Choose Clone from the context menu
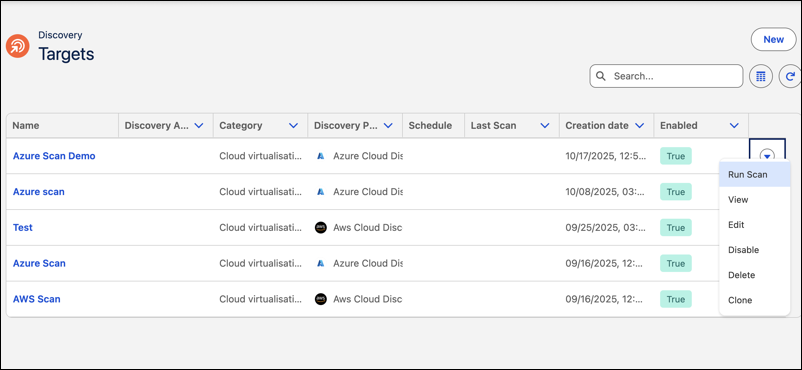The height and width of the screenshot is (370, 802). [x=754, y=300]
